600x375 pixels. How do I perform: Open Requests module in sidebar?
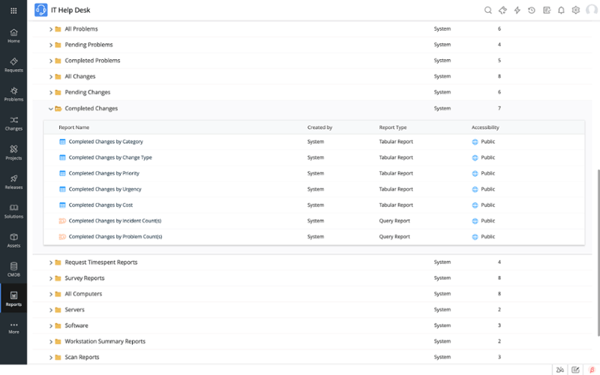14,65
